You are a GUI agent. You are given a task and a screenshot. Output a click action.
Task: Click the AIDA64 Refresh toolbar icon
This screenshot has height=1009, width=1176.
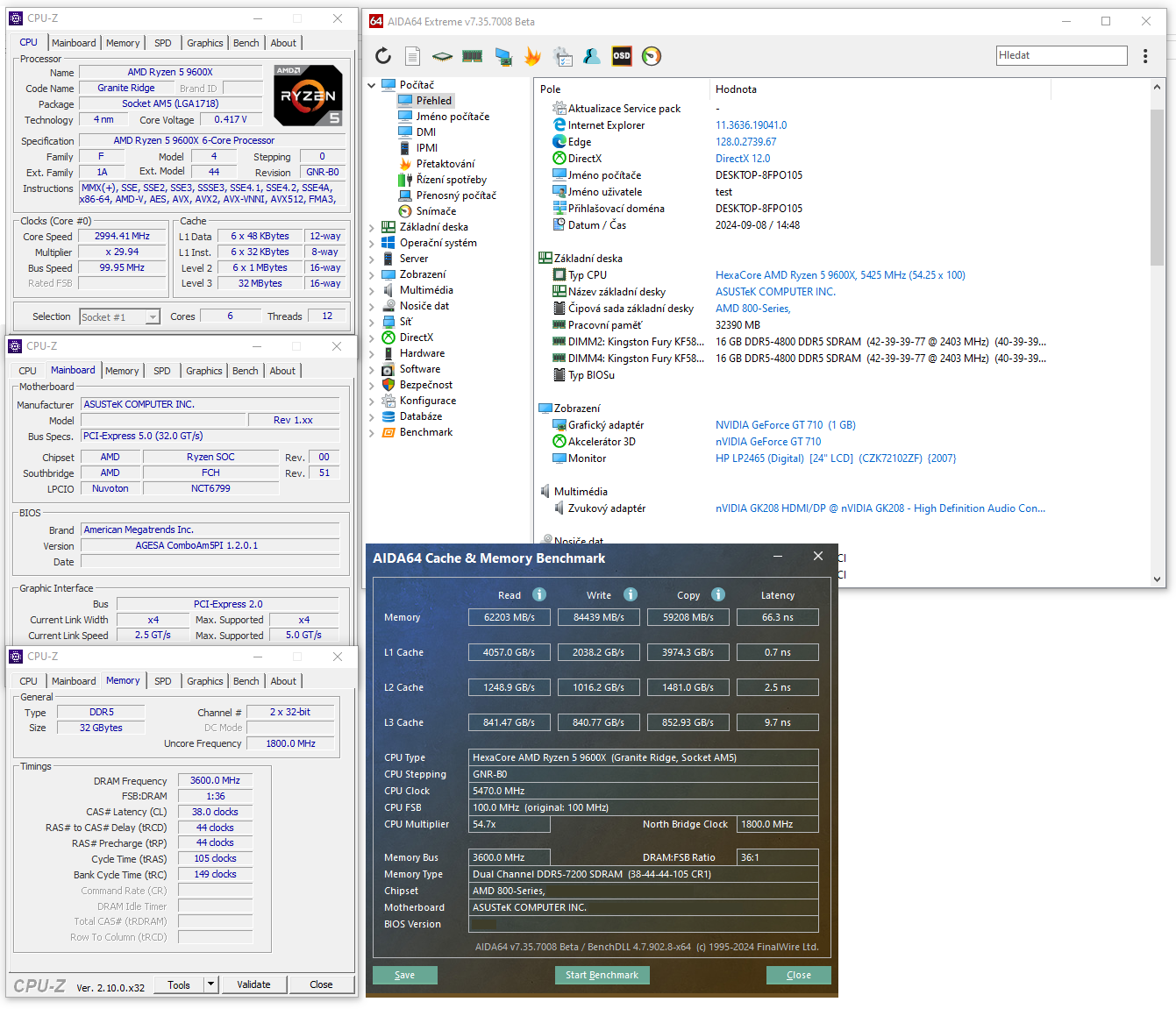point(383,56)
